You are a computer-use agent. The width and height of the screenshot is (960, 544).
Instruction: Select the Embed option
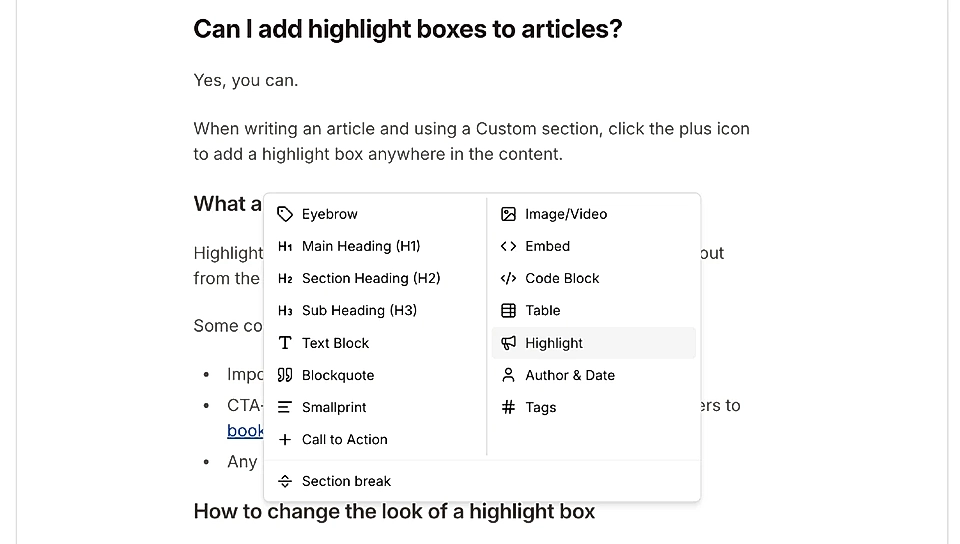(594, 246)
